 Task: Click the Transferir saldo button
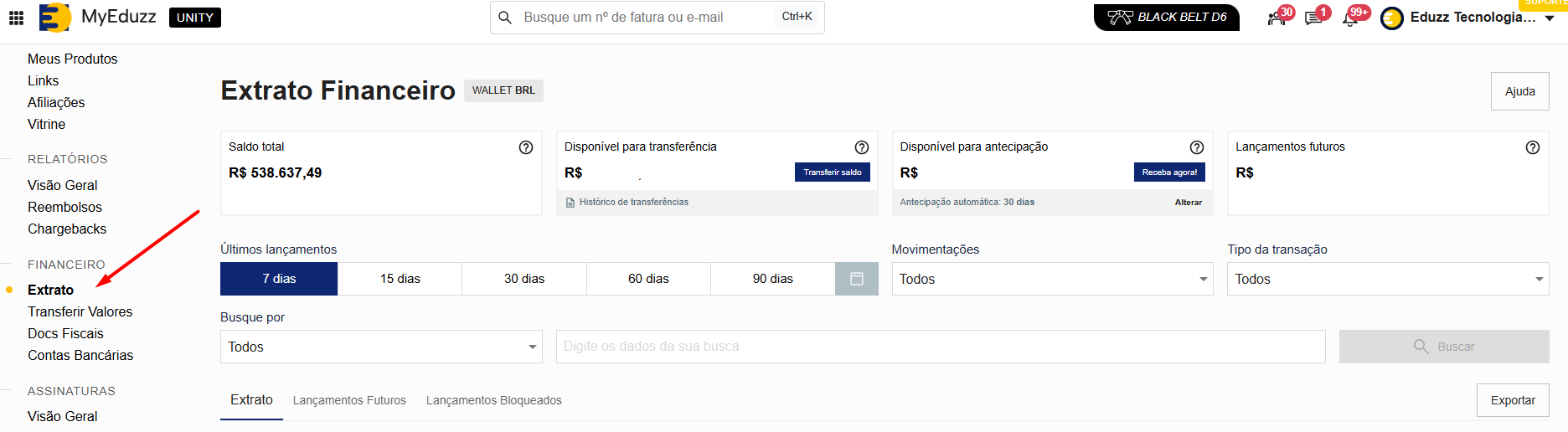(x=832, y=172)
